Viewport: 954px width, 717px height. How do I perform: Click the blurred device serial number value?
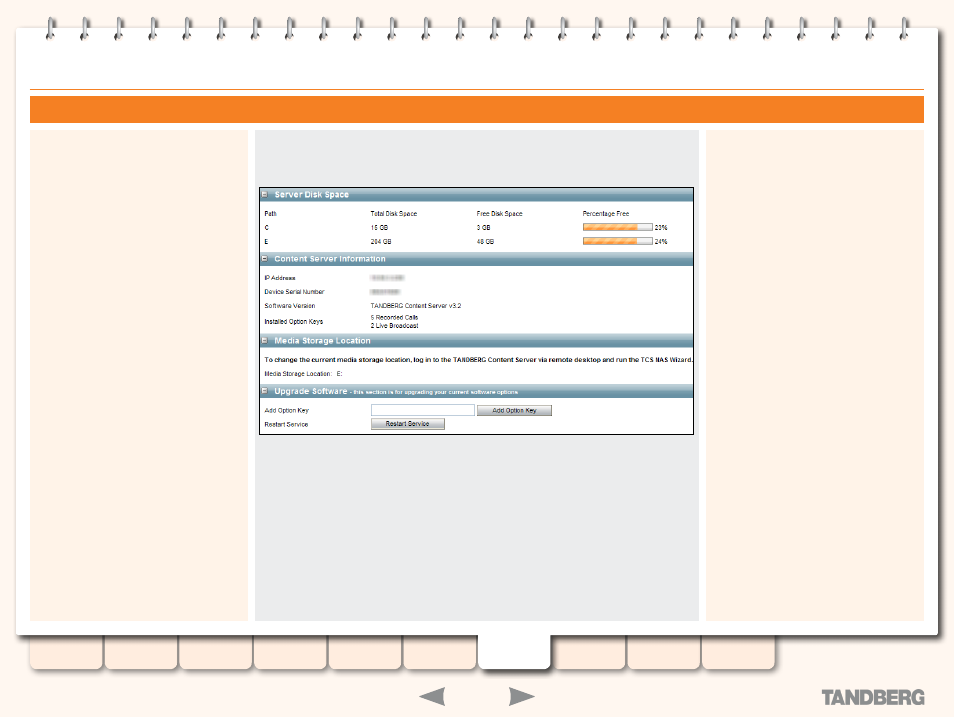[385, 292]
